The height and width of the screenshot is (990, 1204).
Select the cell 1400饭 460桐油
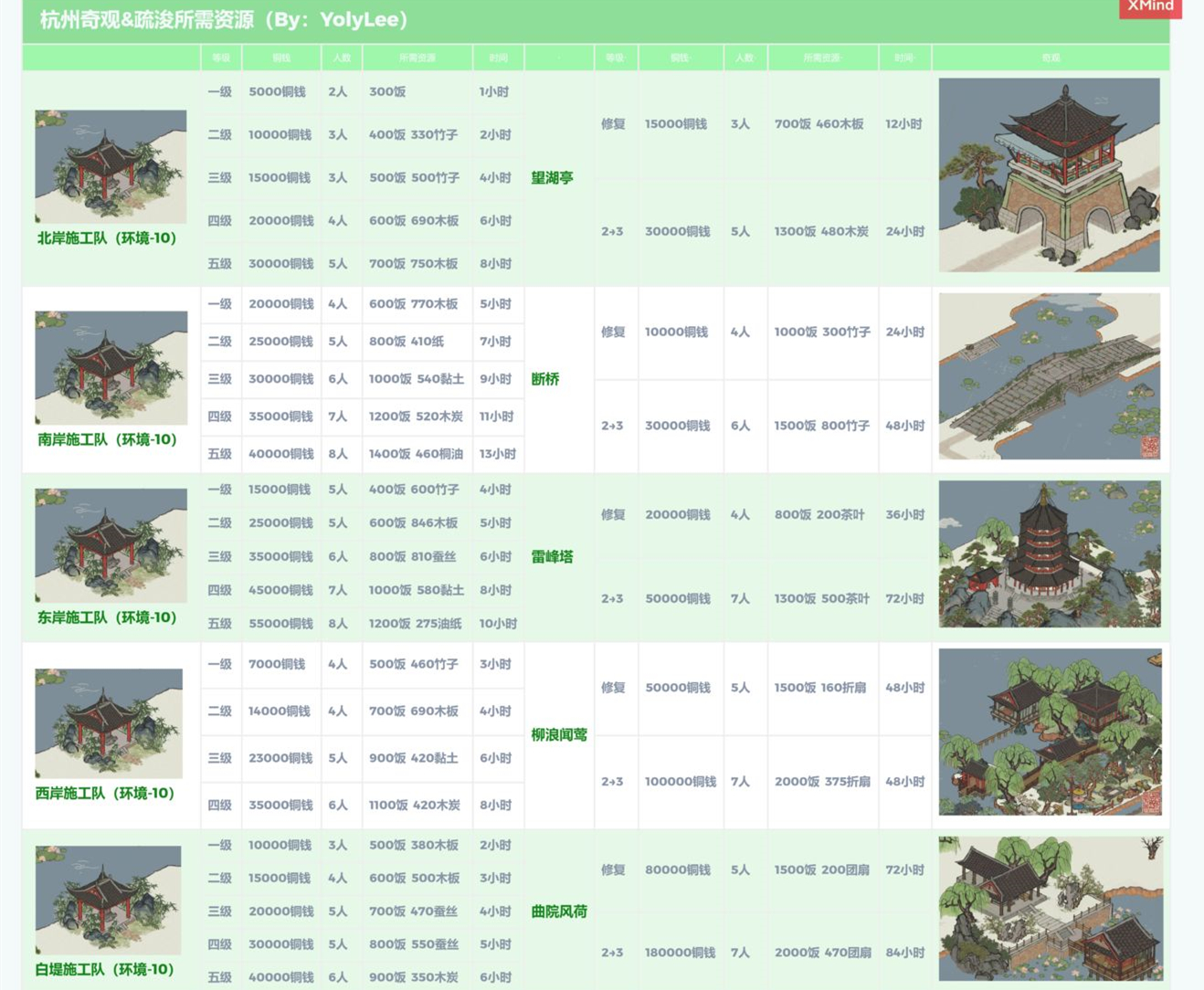point(416,453)
